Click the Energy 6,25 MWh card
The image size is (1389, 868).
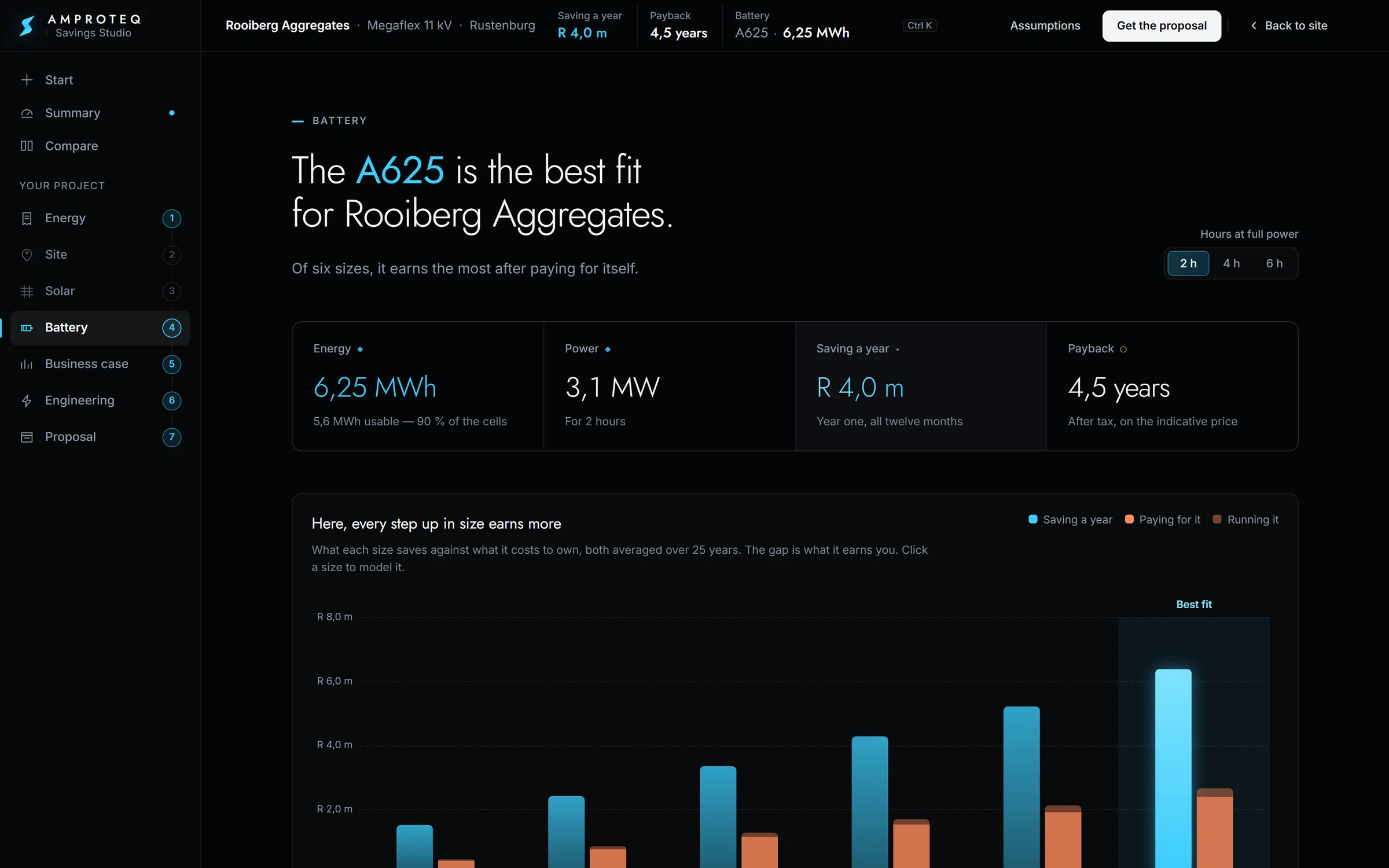418,386
